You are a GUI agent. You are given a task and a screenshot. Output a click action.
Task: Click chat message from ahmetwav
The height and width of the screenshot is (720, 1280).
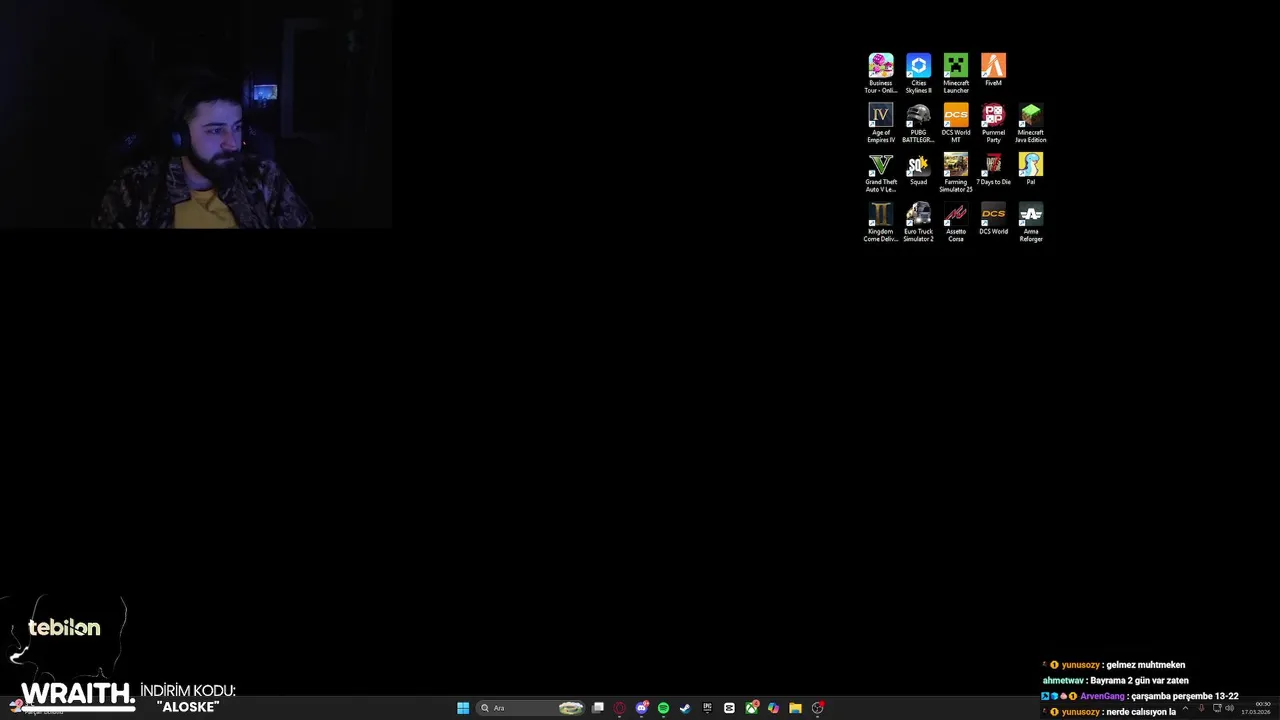pos(1115,680)
